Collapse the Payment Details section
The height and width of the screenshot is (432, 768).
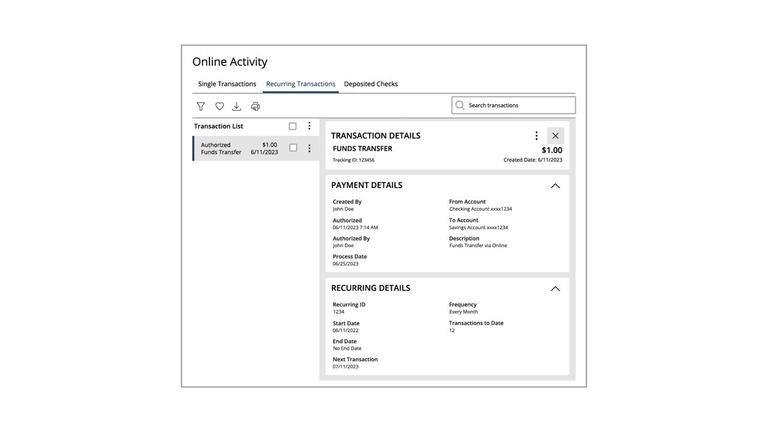pos(555,186)
